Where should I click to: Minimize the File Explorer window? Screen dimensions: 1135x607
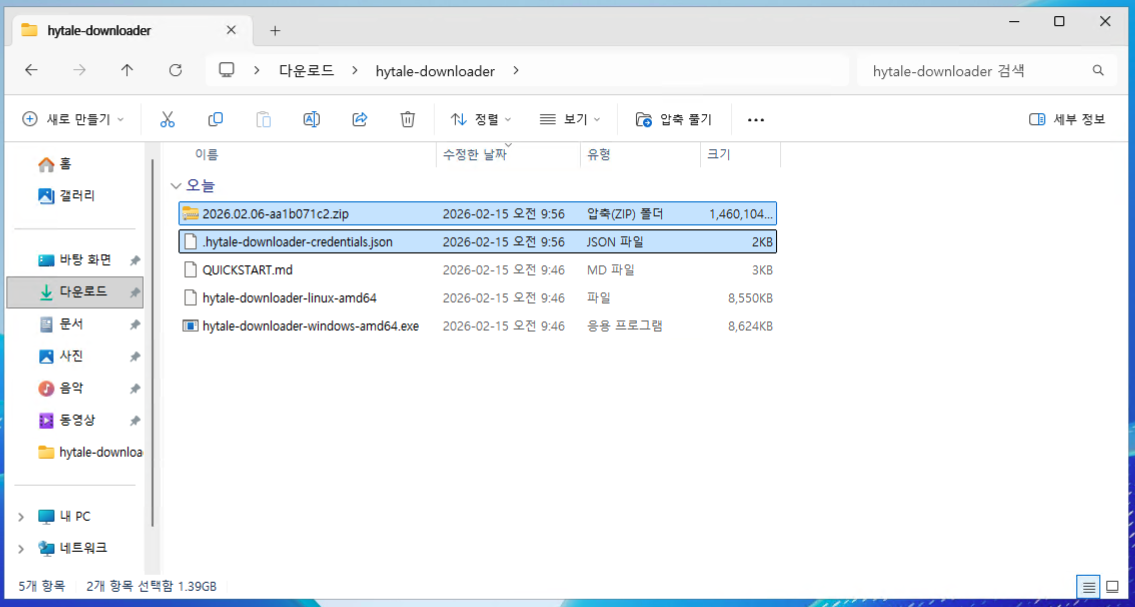(x=1013, y=22)
